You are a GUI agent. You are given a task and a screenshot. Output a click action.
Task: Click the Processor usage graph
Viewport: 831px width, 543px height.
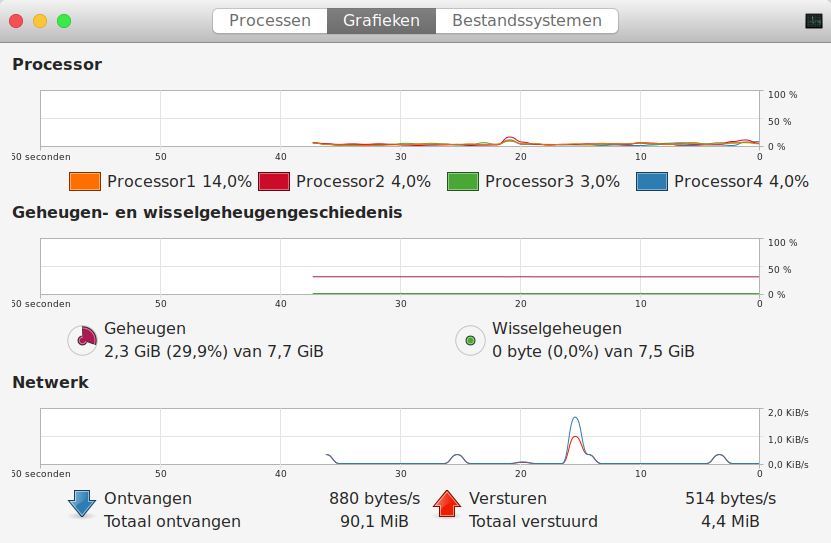tap(400, 118)
